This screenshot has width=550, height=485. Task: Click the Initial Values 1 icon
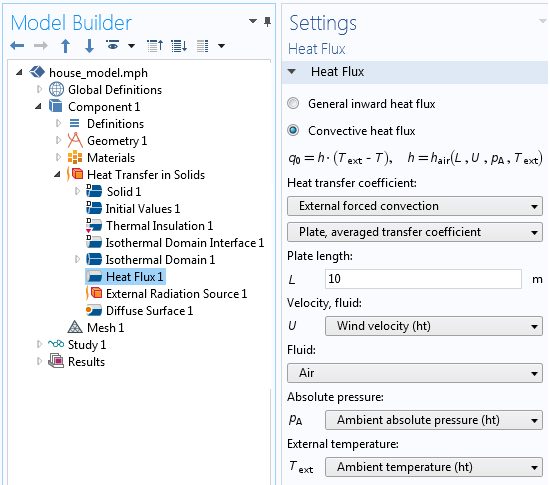tap(94, 208)
